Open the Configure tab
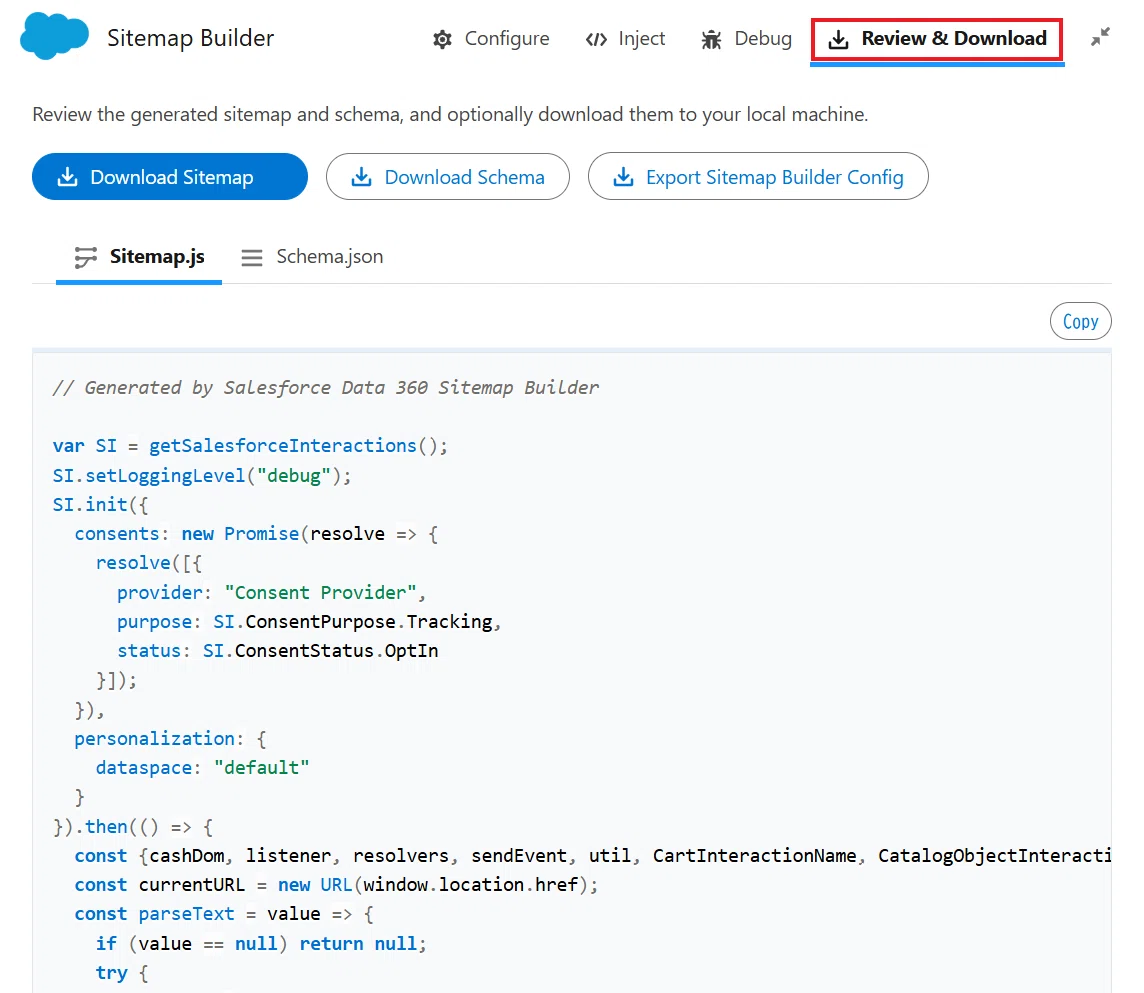 491,39
